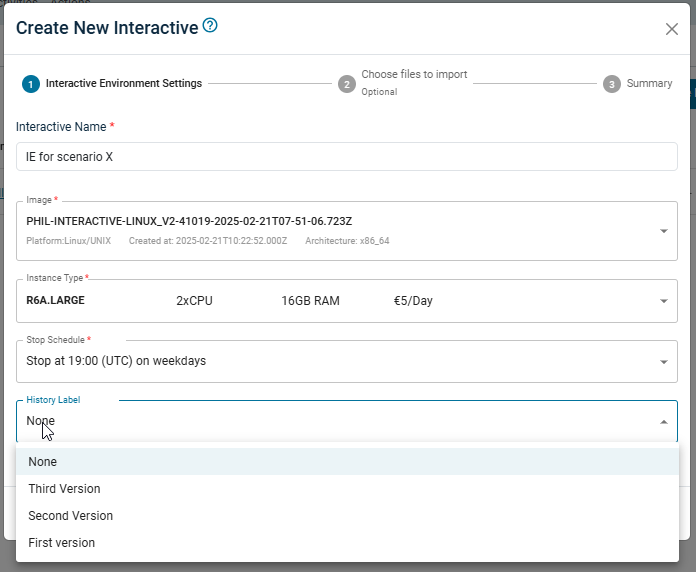The image size is (696, 572).
Task: Go to the Choose files to import step
Action: 414,75
